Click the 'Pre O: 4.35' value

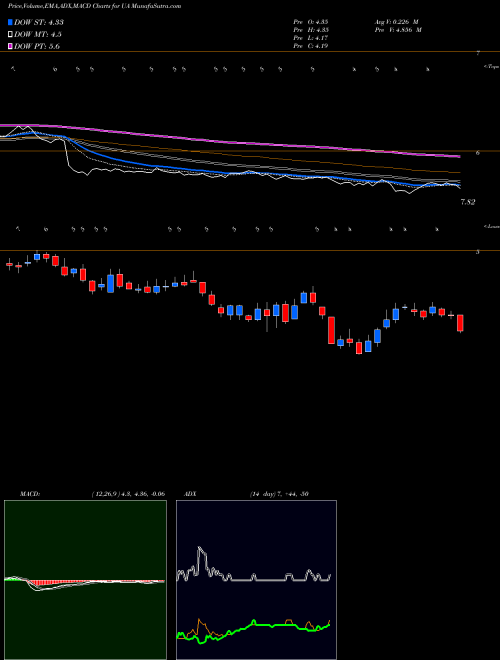[x=311, y=22]
